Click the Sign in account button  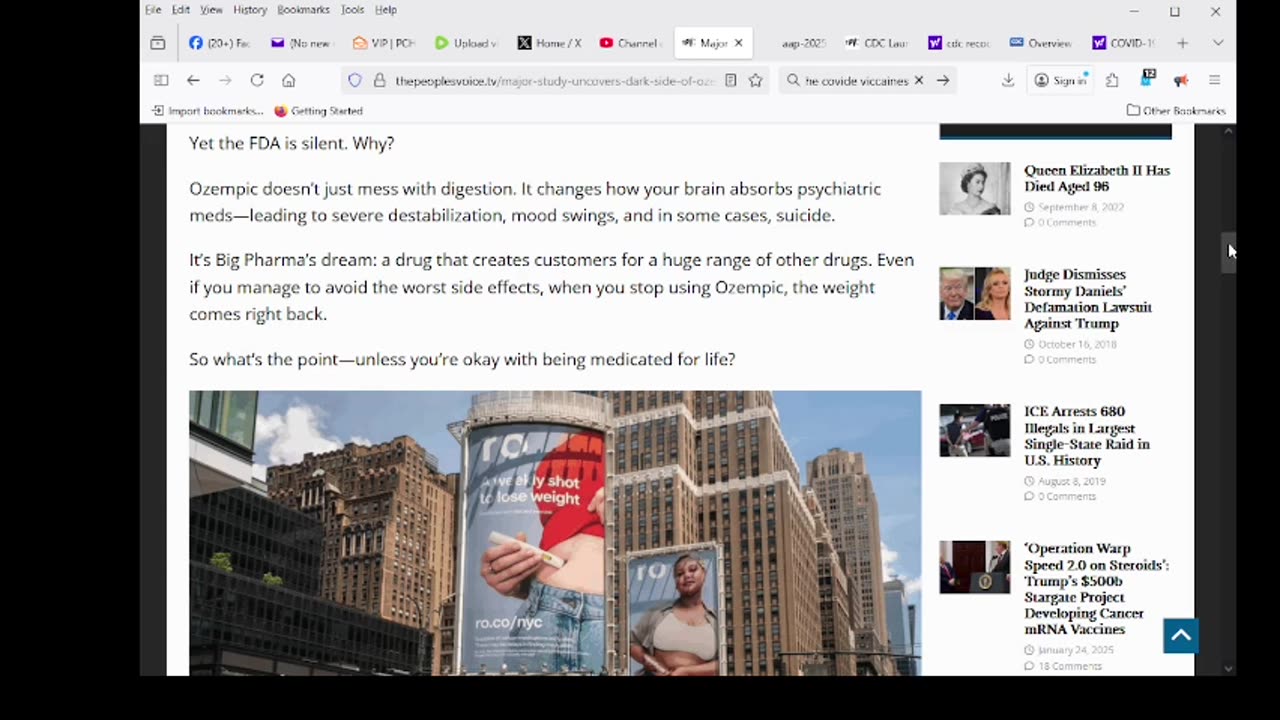1061,80
